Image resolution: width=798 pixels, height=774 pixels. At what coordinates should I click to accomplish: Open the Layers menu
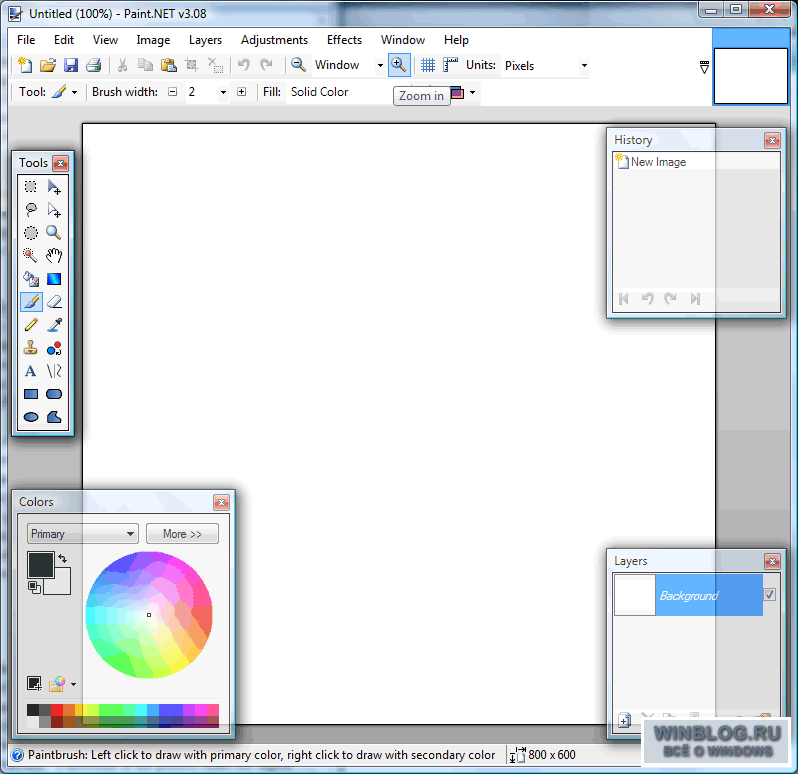click(205, 40)
